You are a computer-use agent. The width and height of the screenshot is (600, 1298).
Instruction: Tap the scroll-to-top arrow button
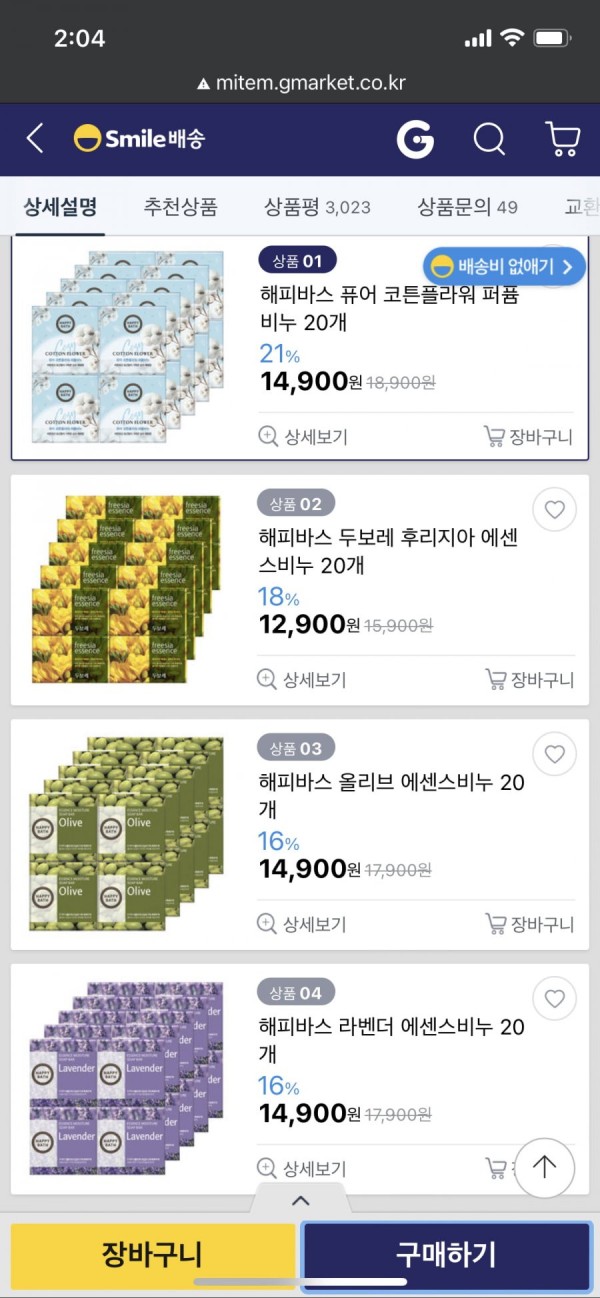point(544,1167)
